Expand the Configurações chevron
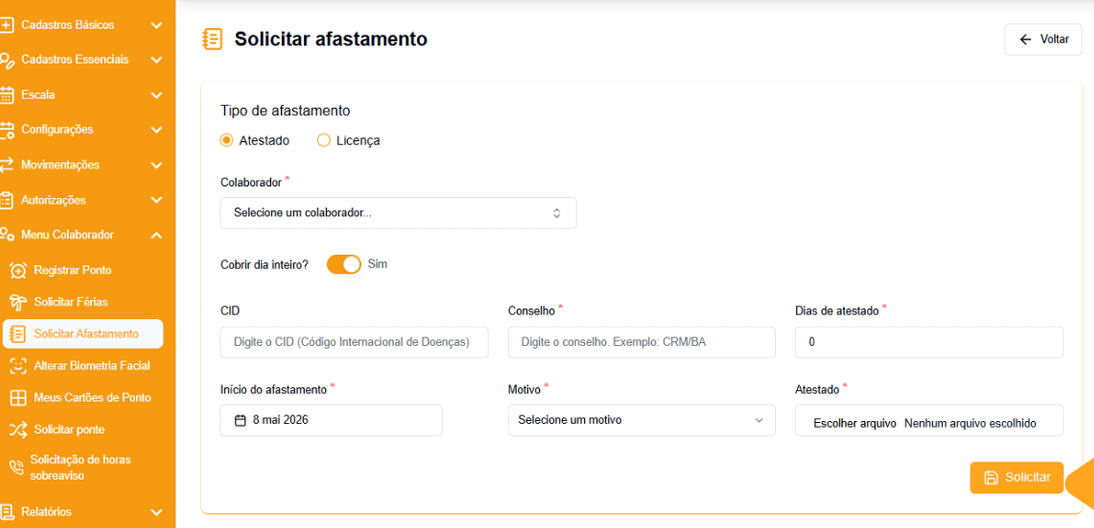Screen dimensions: 1094x528 tap(156, 130)
